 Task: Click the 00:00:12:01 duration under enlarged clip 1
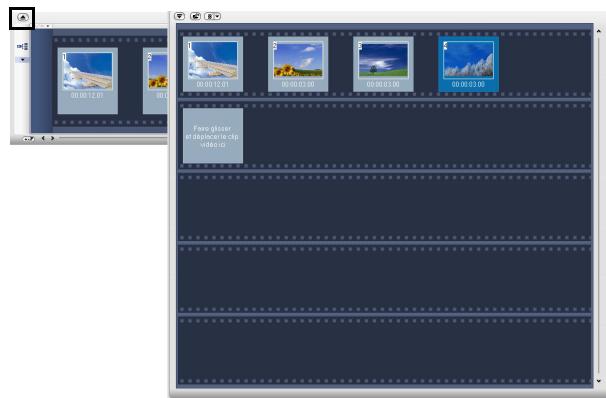point(213,84)
